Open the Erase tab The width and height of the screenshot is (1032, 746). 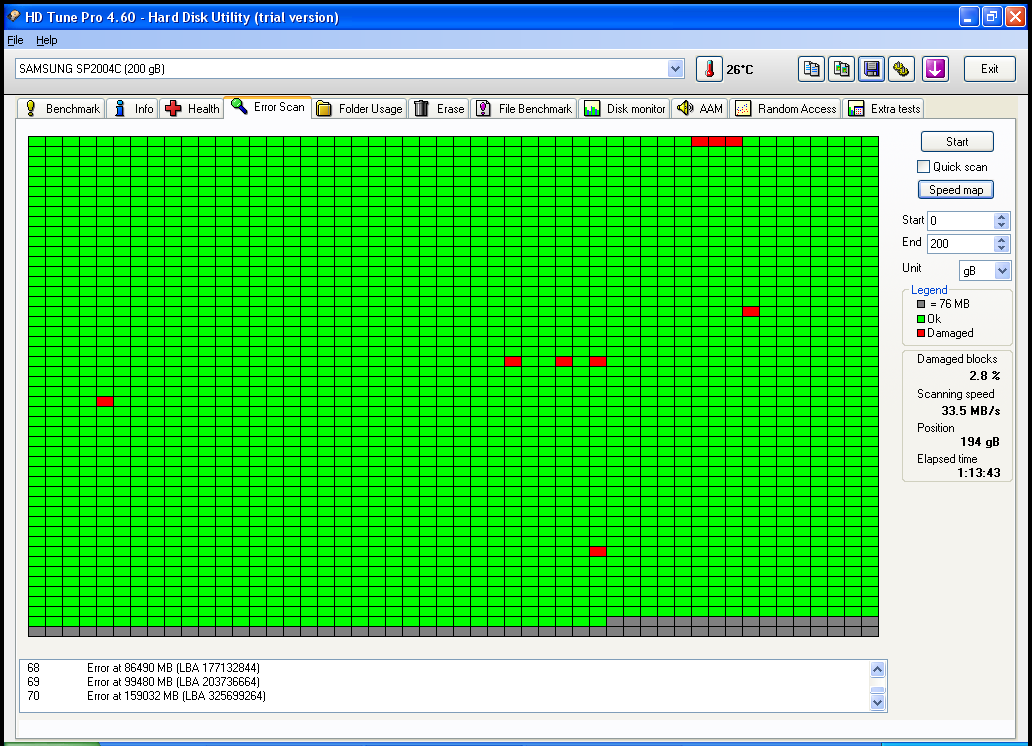click(439, 109)
